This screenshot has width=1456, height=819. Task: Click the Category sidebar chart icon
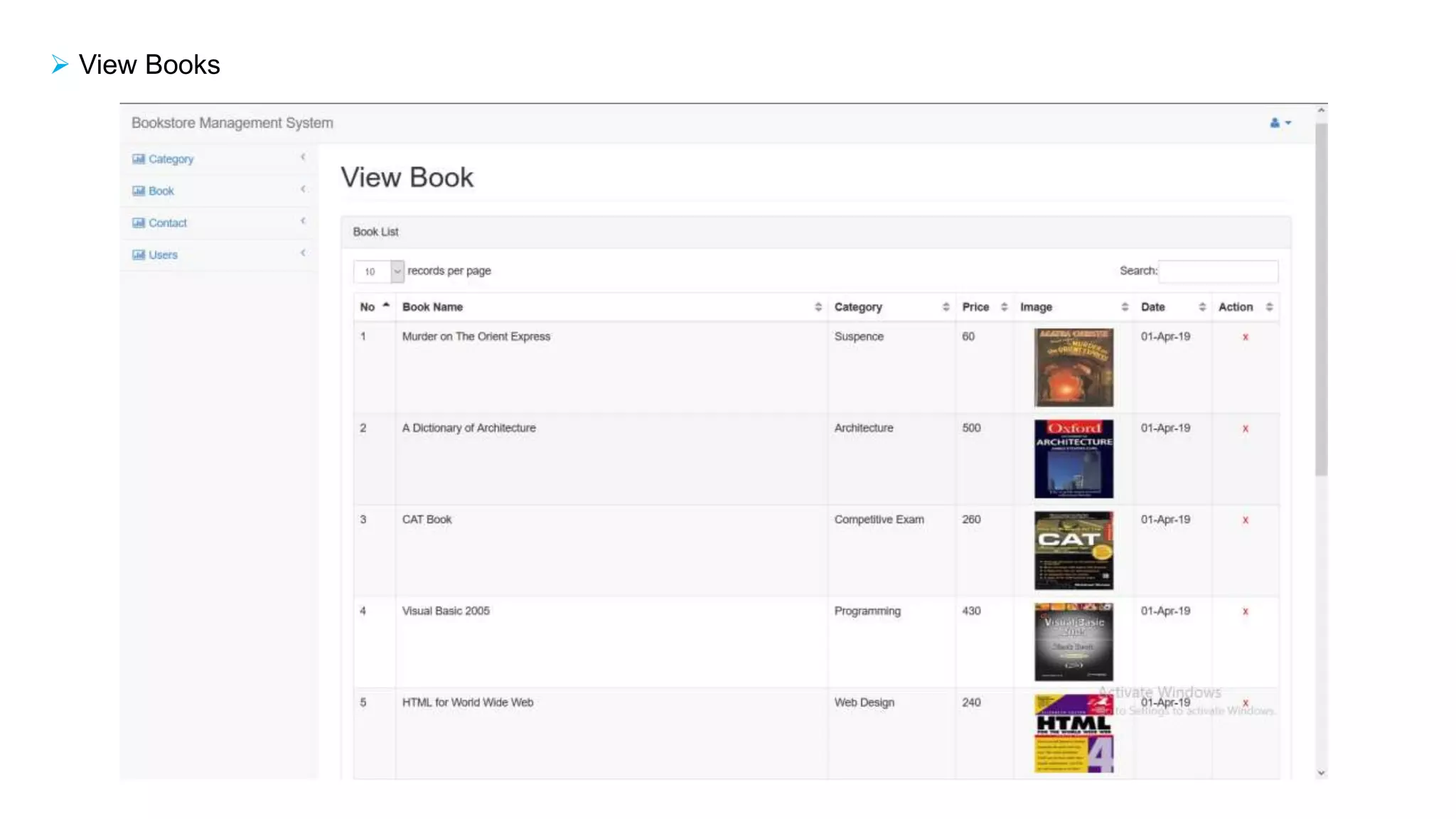pos(138,159)
